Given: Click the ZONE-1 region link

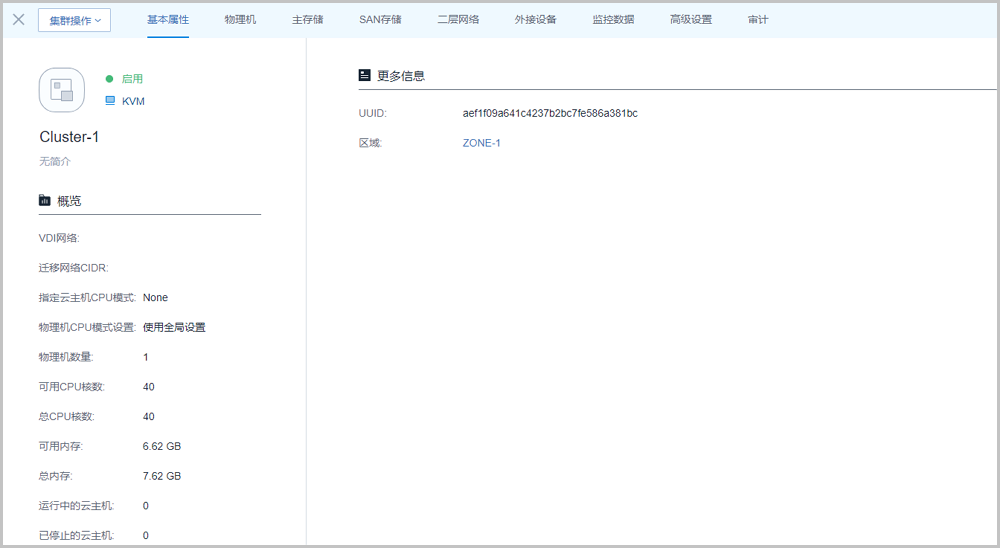Looking at the screenshot, I should [x=481, y=143].
